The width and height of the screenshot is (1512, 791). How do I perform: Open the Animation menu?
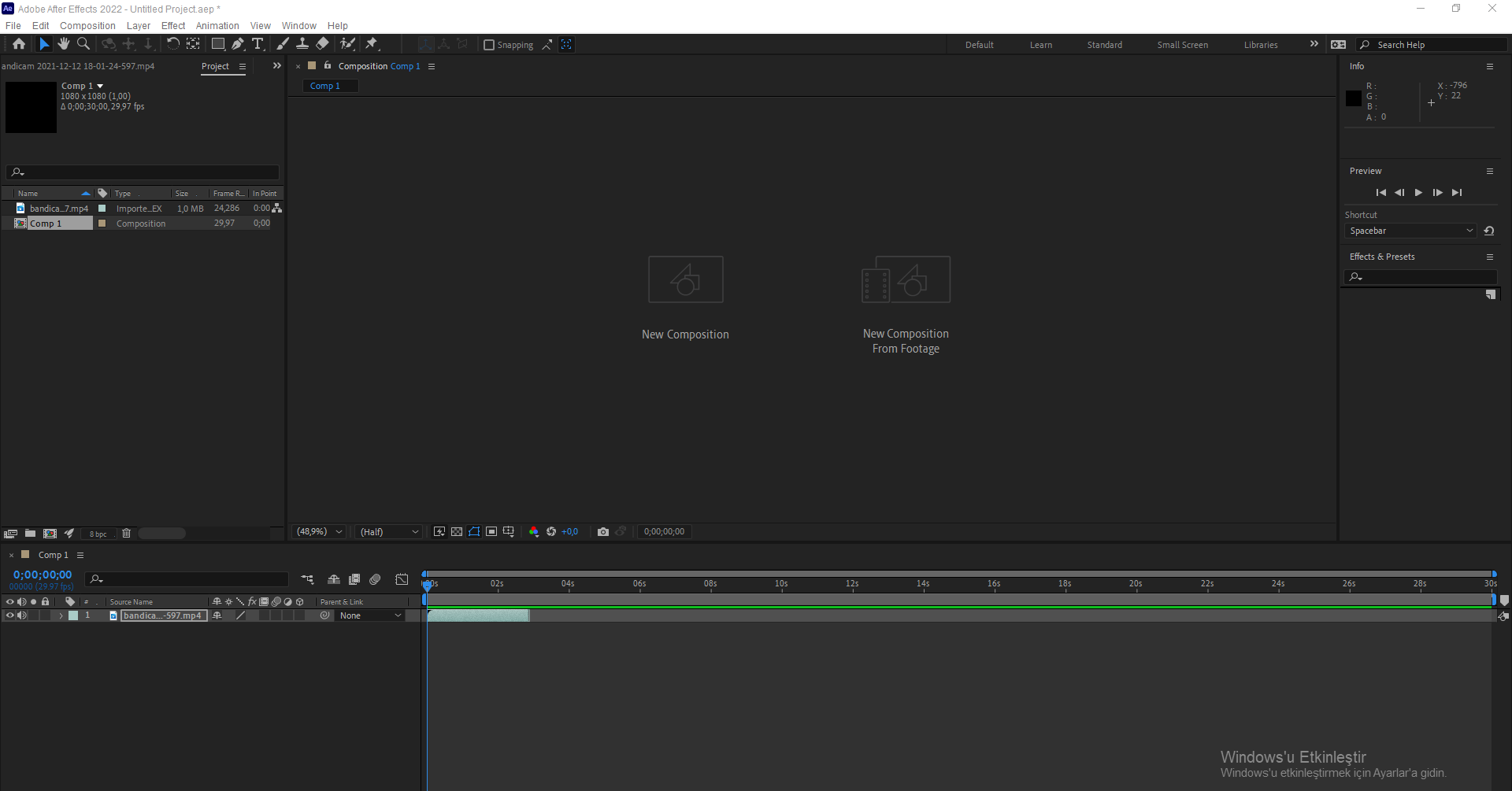217,26
